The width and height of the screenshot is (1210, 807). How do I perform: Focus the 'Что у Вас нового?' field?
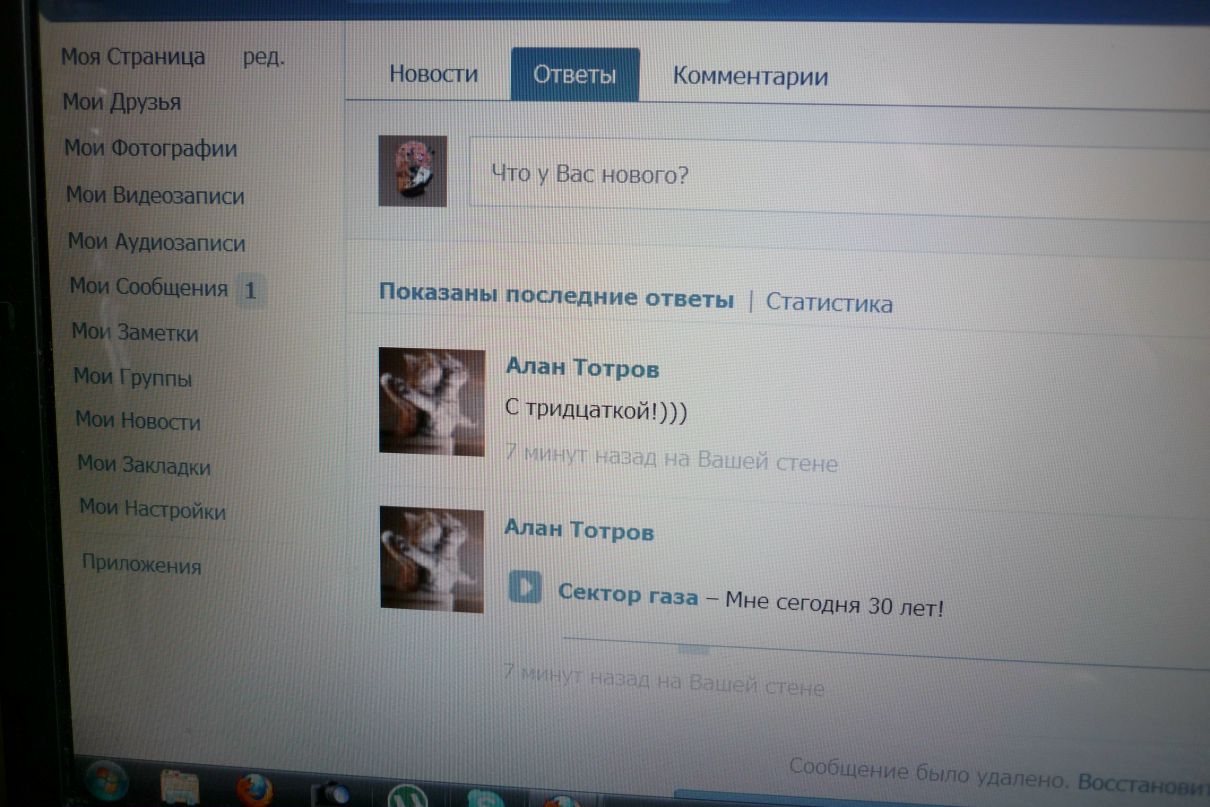(840, 177)
